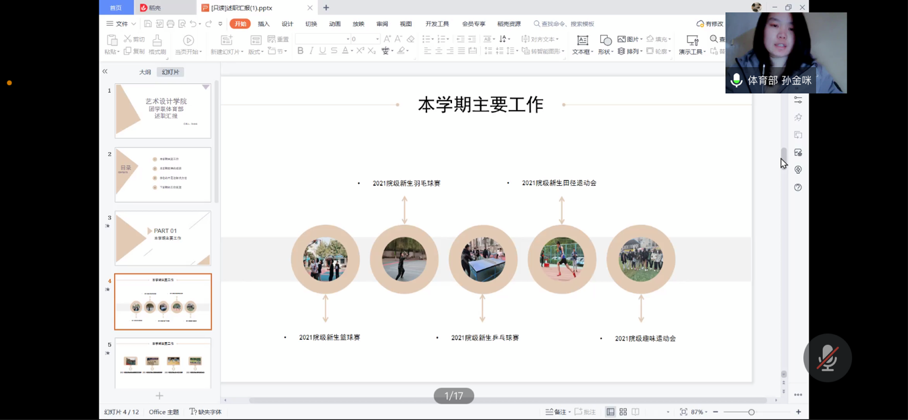Click the Presentation Tools (演示工具) icon

(x=692, y=40)
